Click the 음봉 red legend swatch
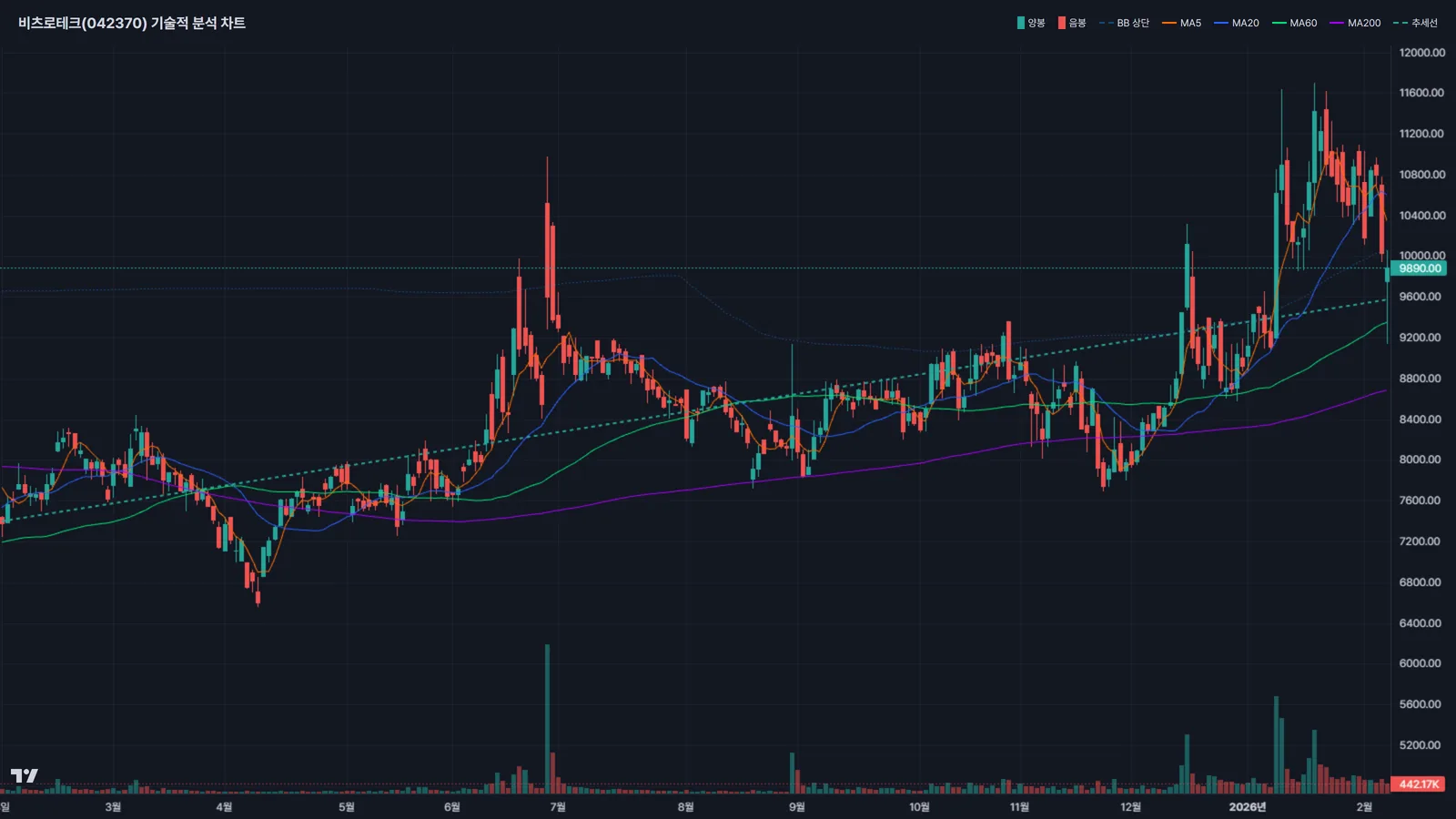1456x819 pixels. pos(1061,23)
